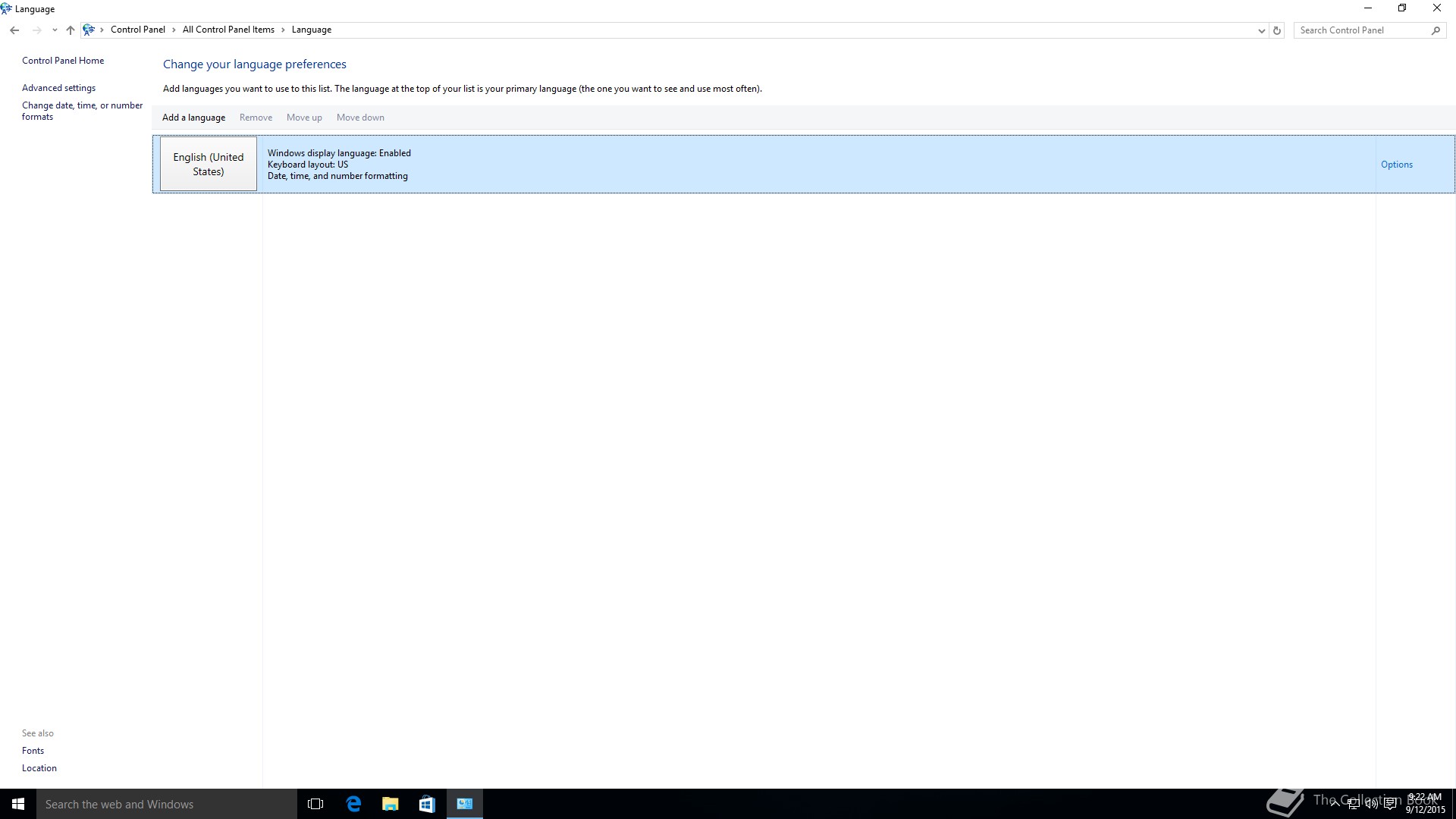Open the recent locations dropdown arrow
This screenshot has width=1456, height=819.
click(55, 30)
